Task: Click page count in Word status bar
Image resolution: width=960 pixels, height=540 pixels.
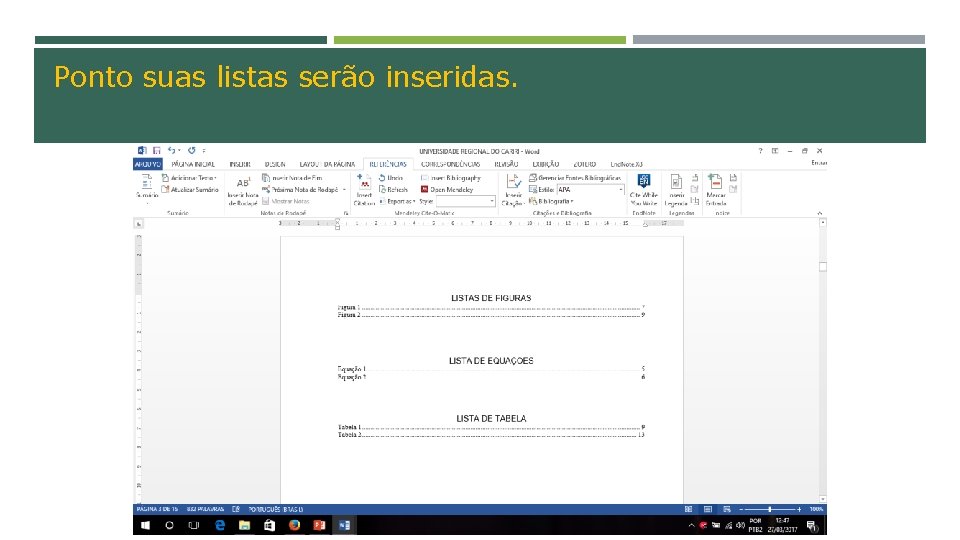Action: coord(157,509)
